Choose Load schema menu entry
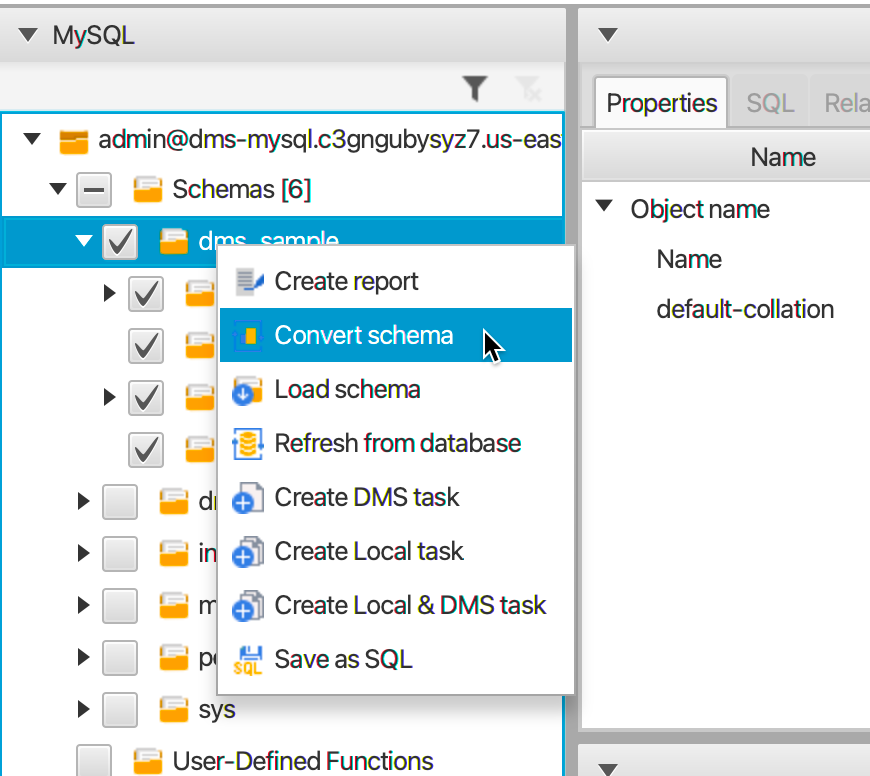The width and height of the screenshot is (870, 776). tap(396, 389)
